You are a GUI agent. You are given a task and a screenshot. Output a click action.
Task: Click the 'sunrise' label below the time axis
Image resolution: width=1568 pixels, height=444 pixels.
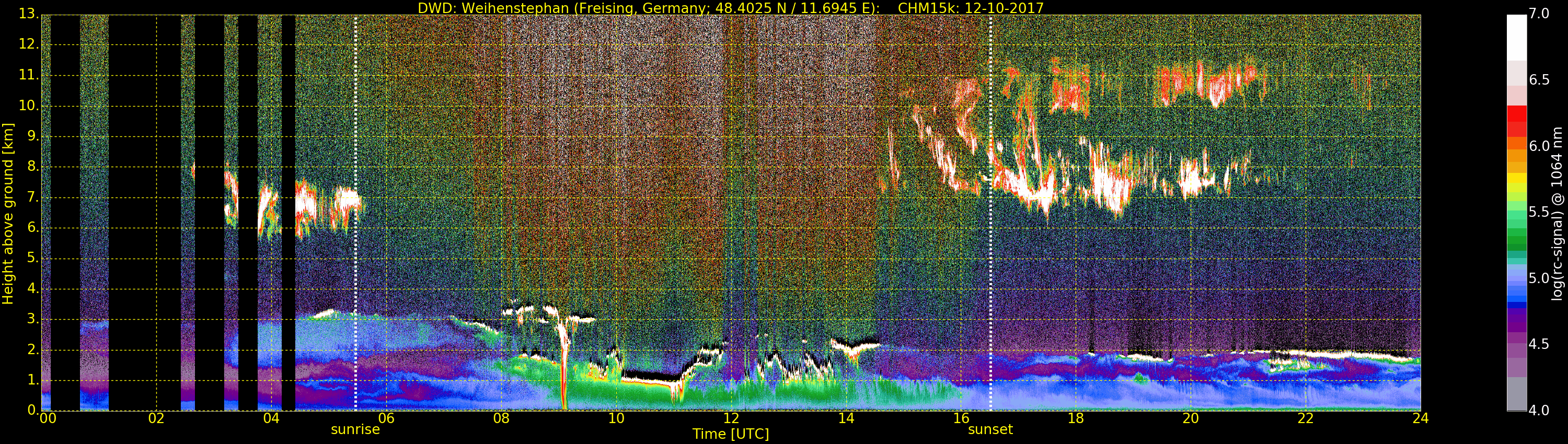[355, 429]
